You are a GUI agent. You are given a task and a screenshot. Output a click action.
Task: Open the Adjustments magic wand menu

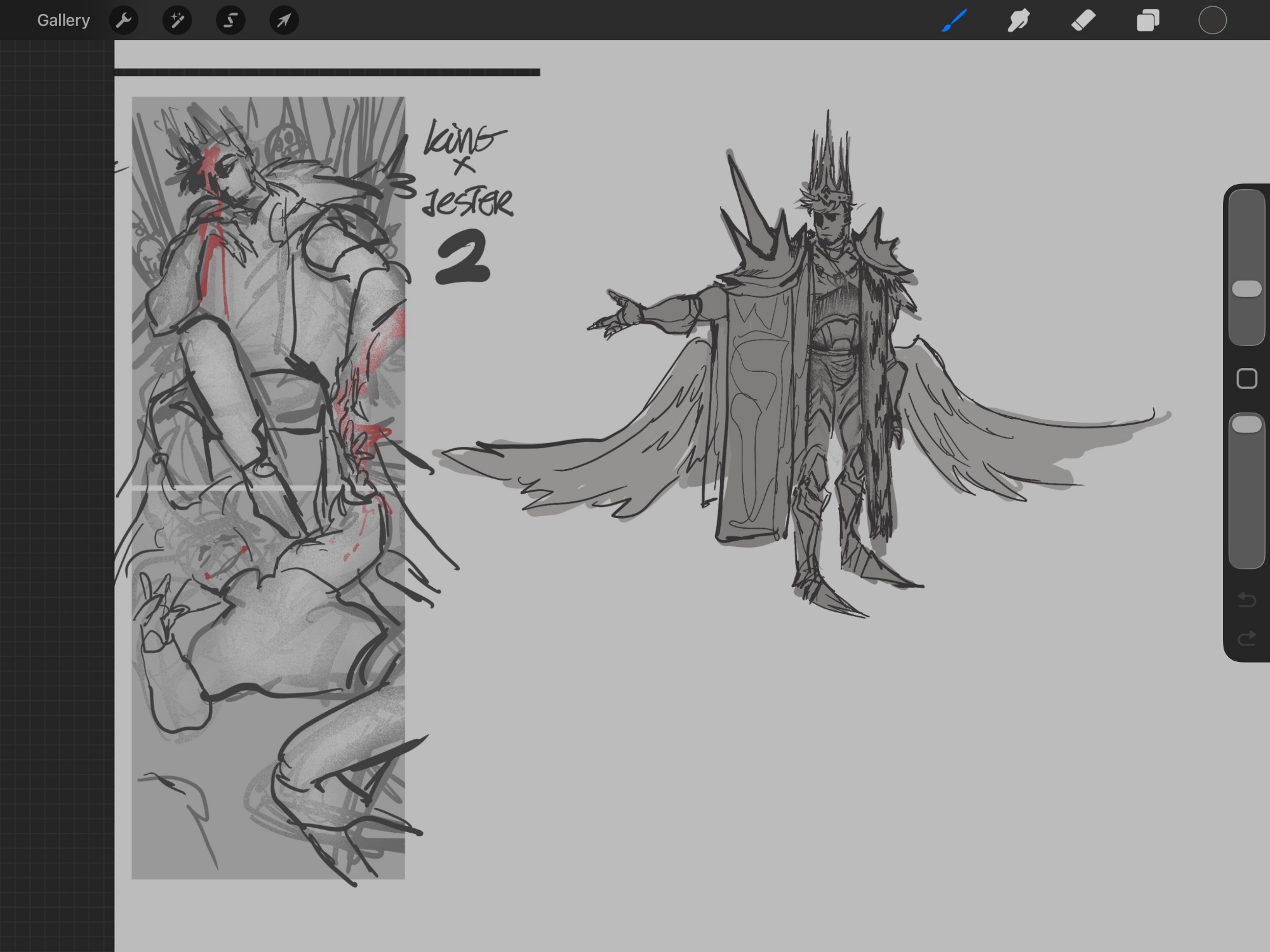pyautogui.click(x=177, y=20)
